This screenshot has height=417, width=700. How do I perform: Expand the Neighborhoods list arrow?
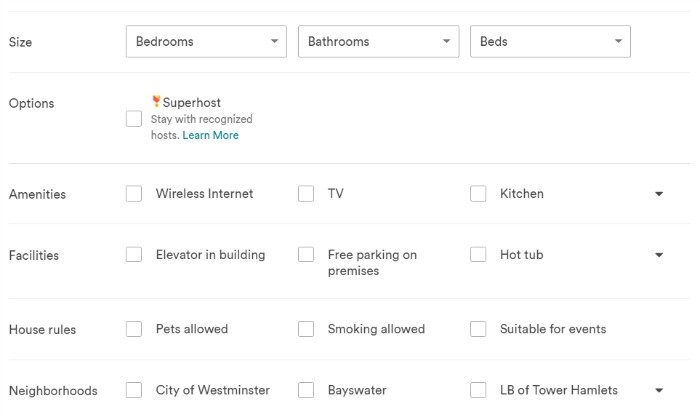(659, 390)
